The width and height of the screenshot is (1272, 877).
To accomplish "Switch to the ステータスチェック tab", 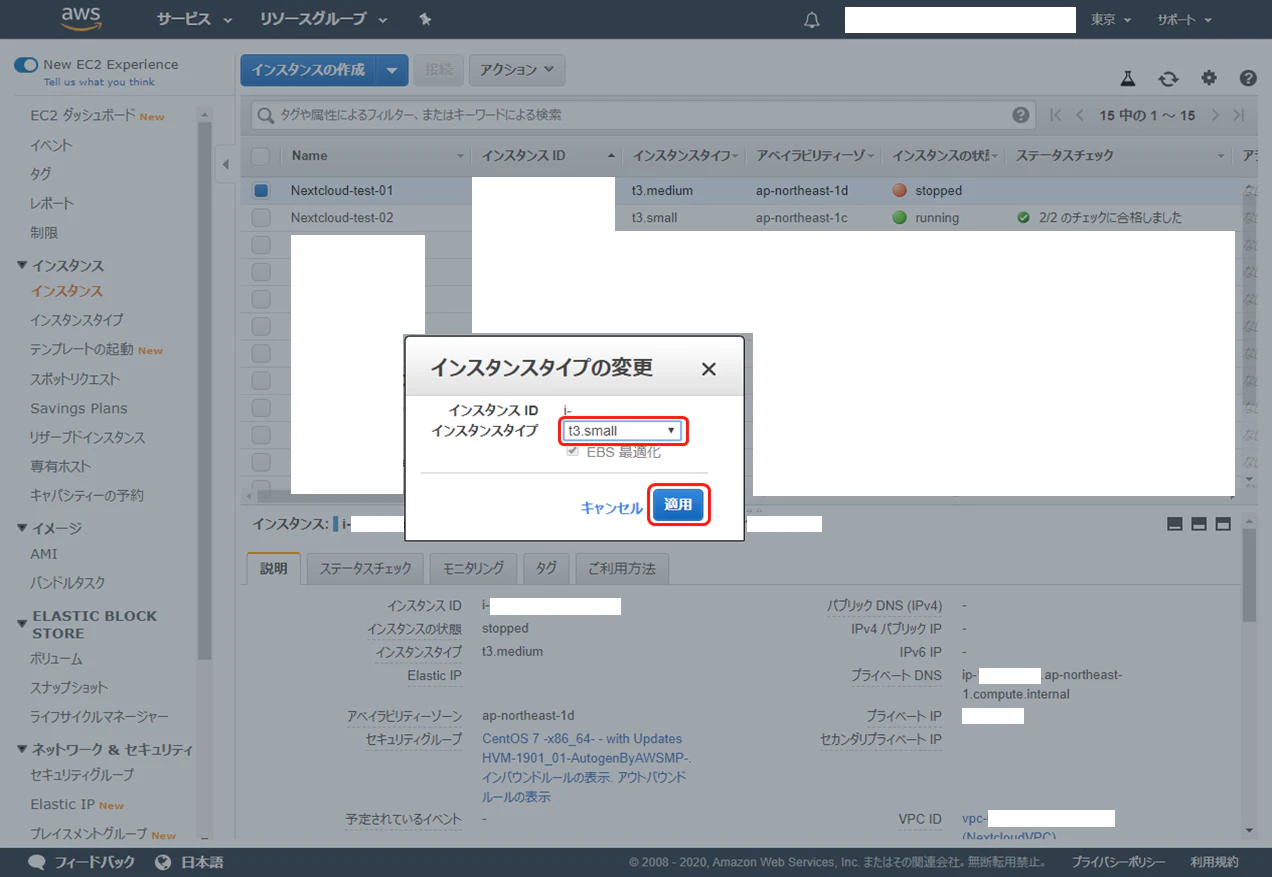I will pos(365,568).
